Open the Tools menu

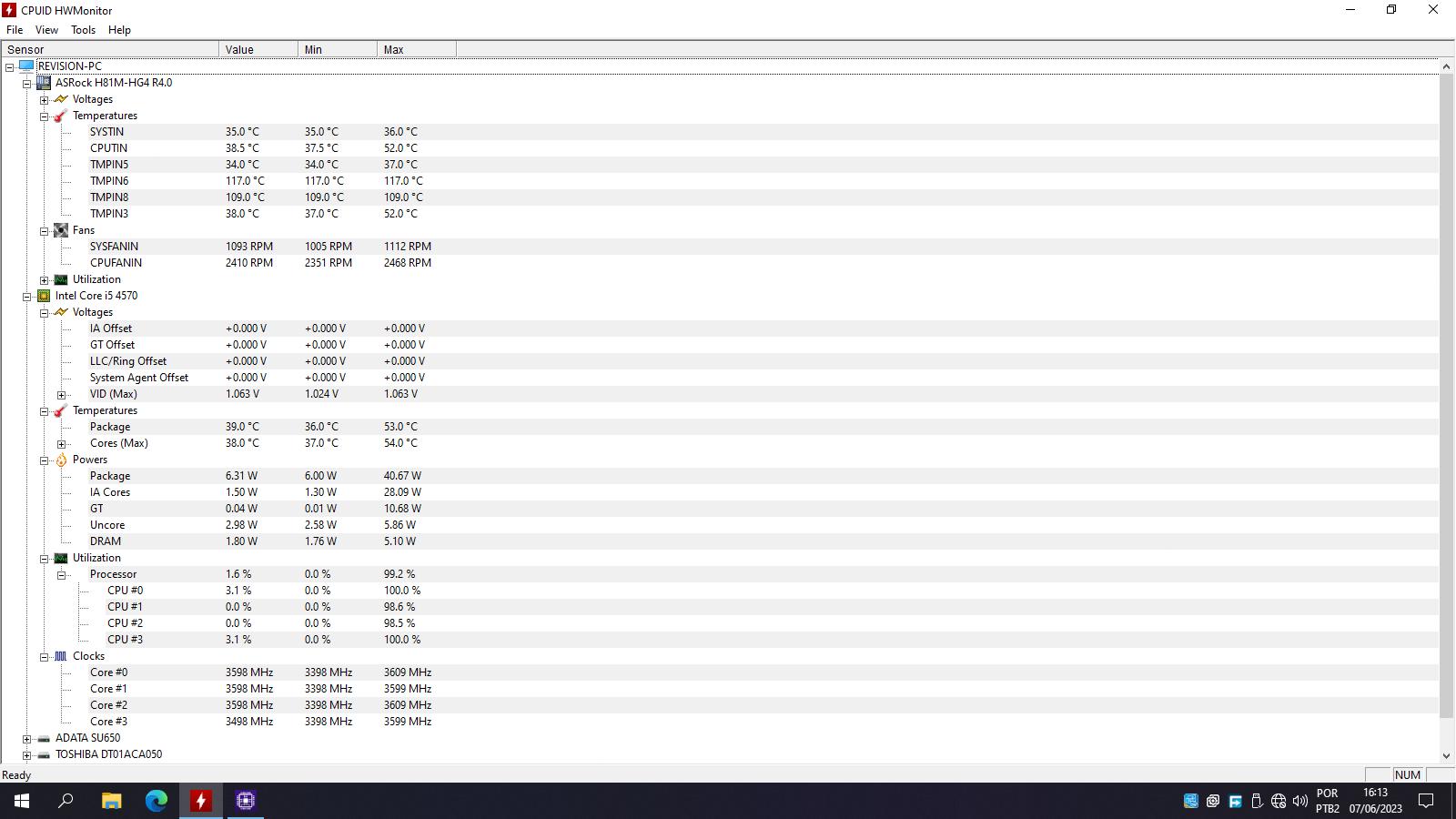click(83, 30)
